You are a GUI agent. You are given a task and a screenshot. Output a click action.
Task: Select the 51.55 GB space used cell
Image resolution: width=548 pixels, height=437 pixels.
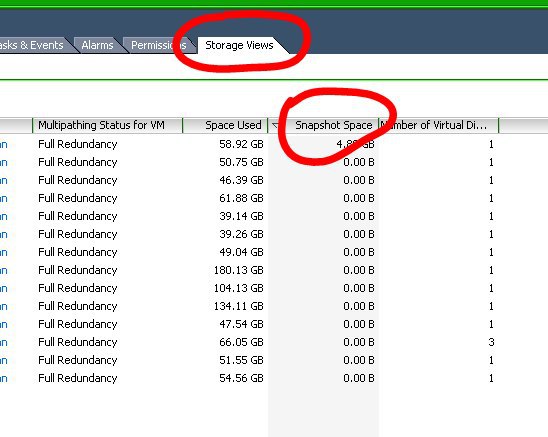tap(241, 360)
